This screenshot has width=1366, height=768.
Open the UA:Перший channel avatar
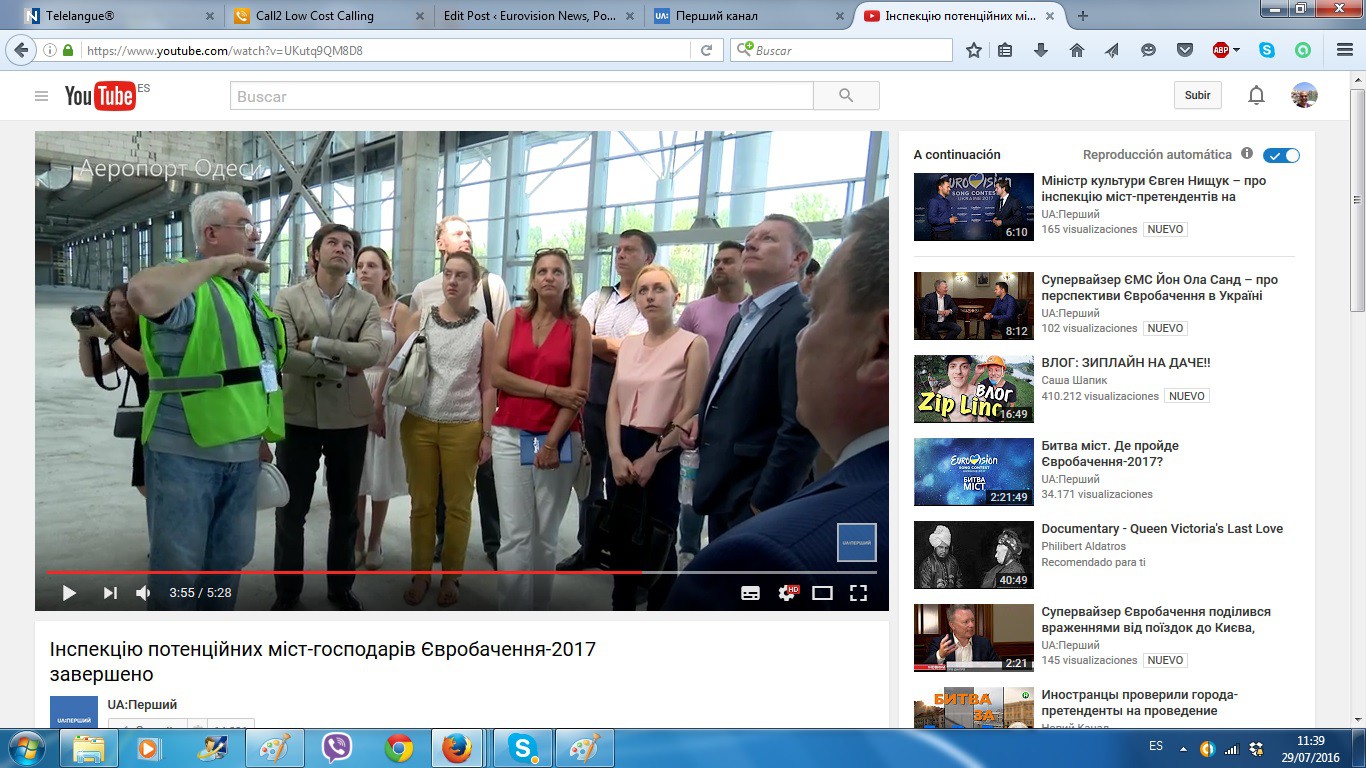coord(74,712)
